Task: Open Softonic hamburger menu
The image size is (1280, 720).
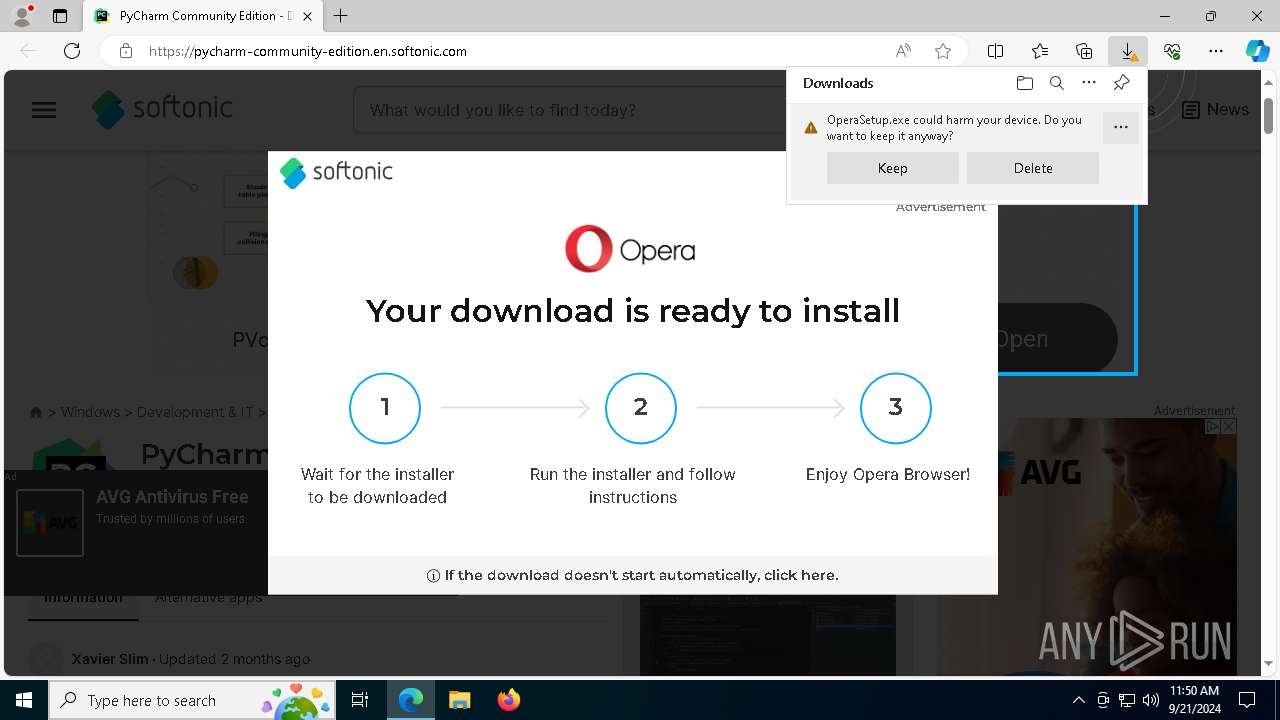Action: [44, 110]
